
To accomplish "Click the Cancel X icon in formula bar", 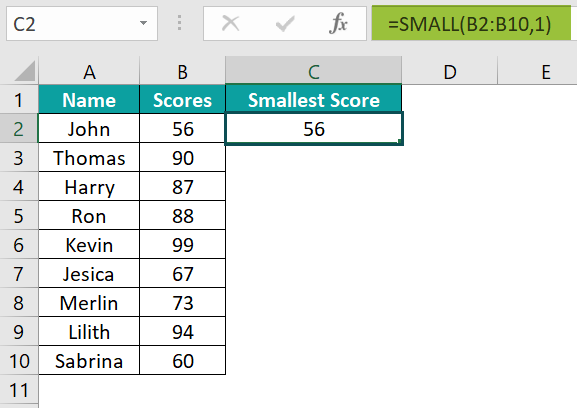I will point(231,24).
